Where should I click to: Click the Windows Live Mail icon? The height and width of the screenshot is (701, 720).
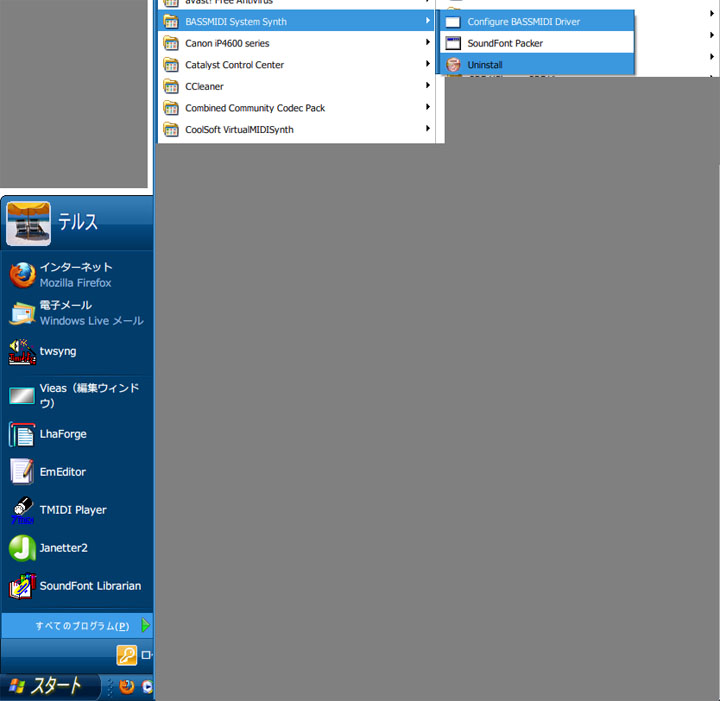(x=22, y=313)
